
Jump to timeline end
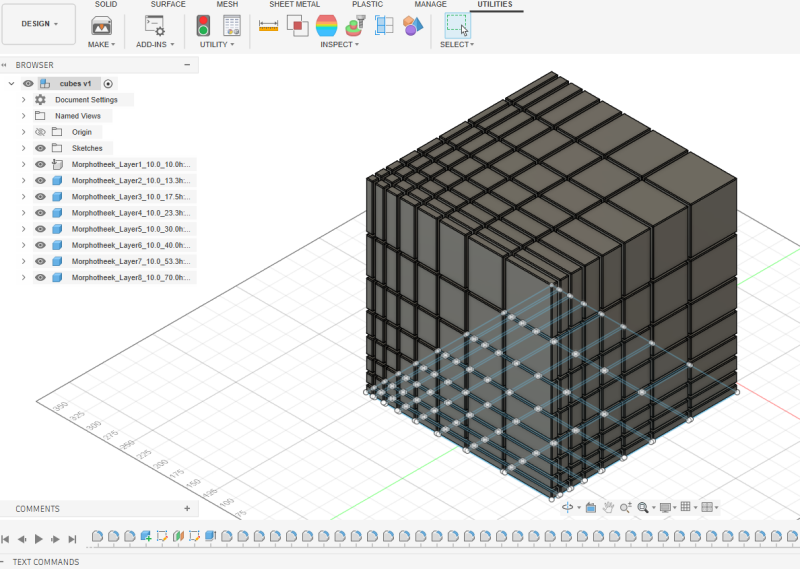pos(72,539)
